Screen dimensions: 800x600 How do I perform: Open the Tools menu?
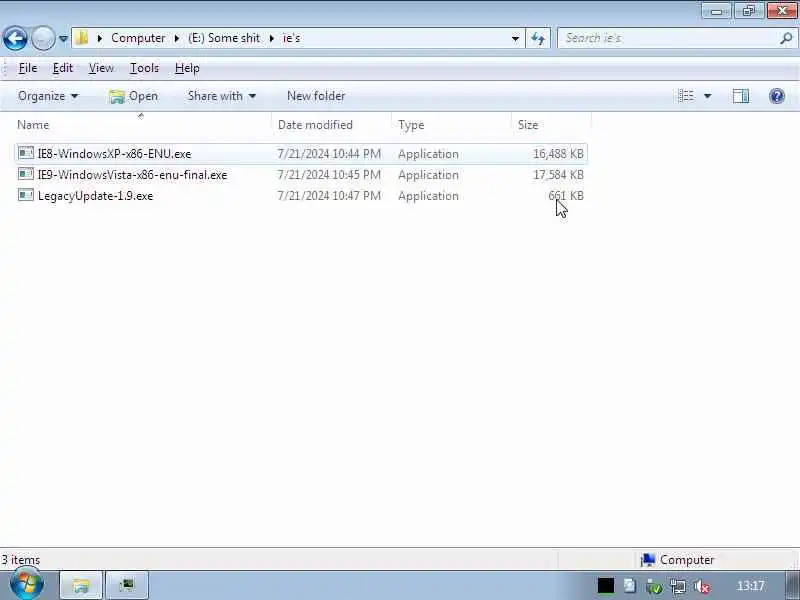(144, 68)
